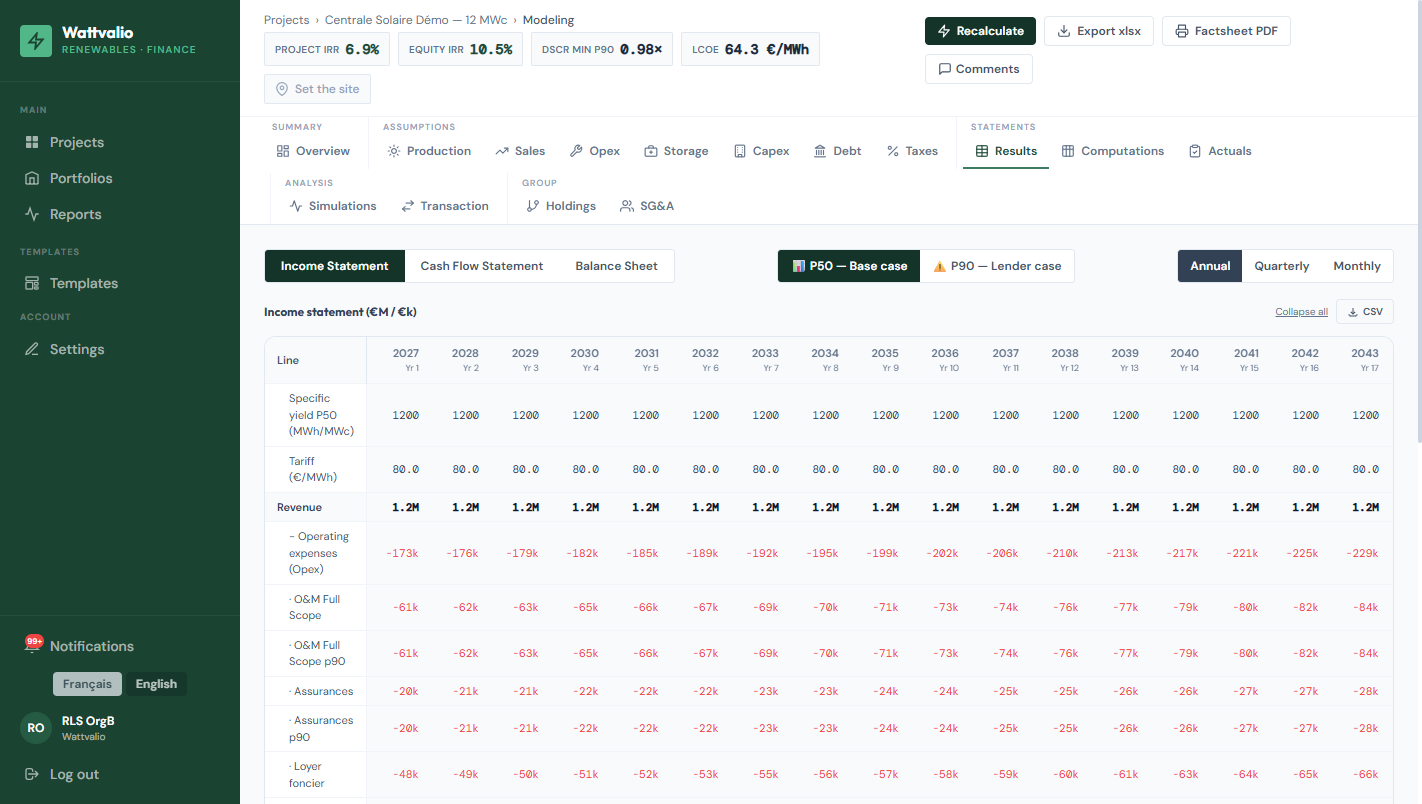Screen dimensions: 1422x804
Task: Open the Opex assumptions tab
Action: pos(595,151)
